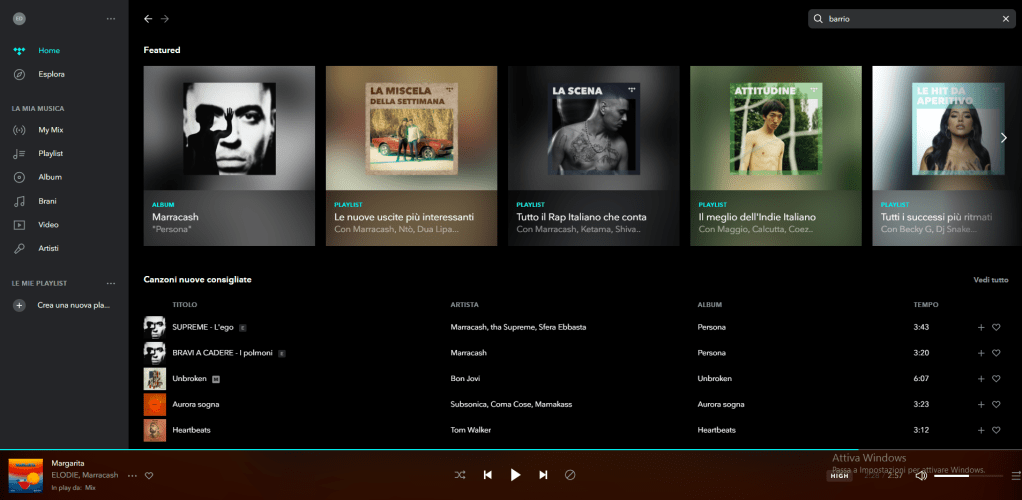Open Video in the sidebar
Screen dimensions: 1022x500
[x=48, y=225]
